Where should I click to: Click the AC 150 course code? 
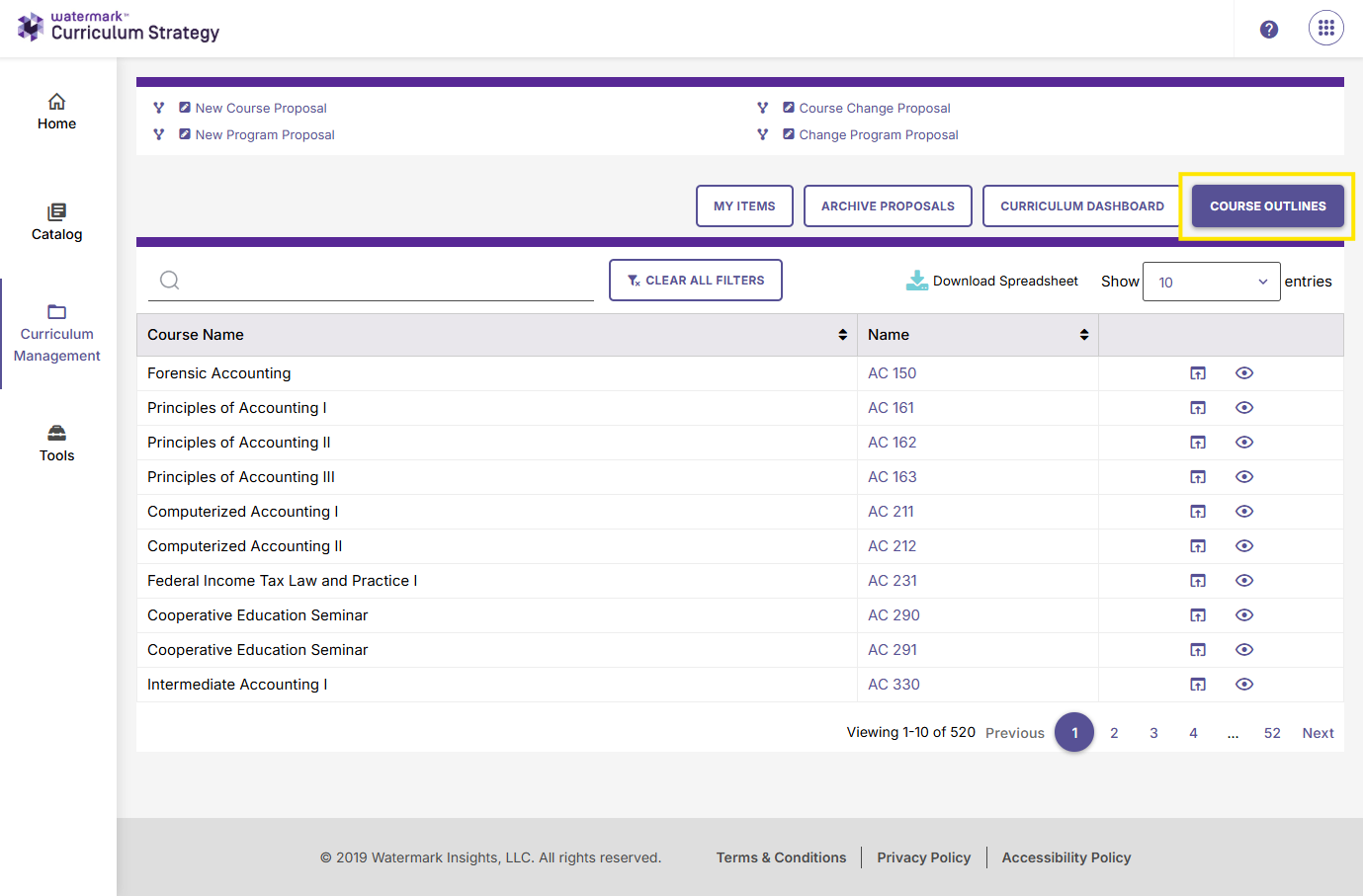[892, 373]
